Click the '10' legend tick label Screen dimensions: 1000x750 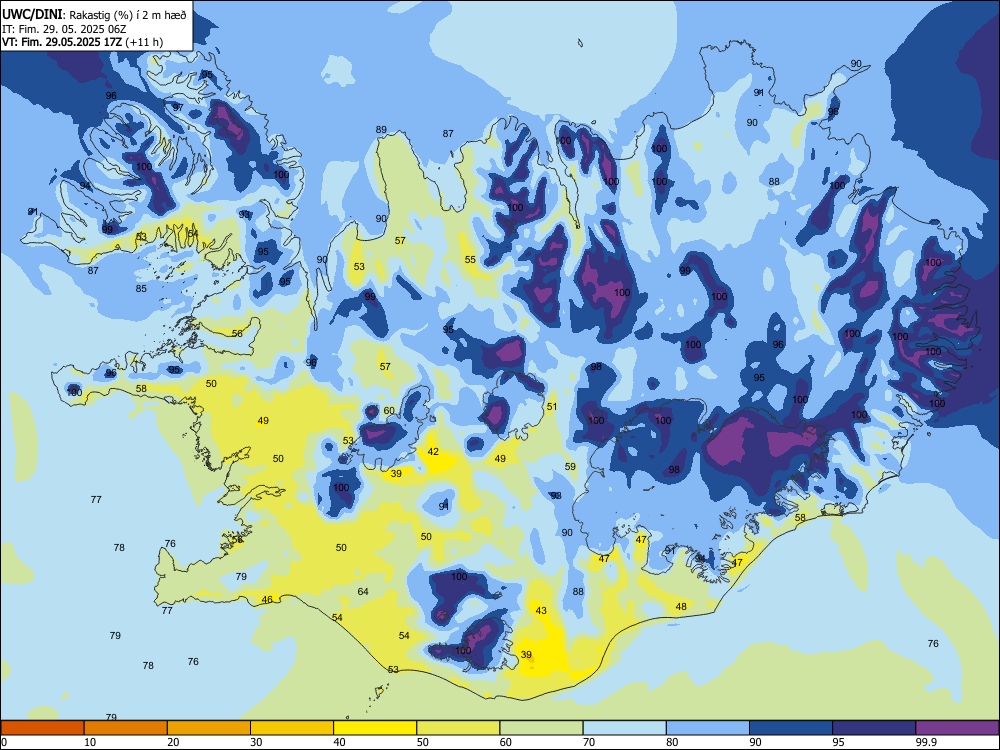(90, 742)
